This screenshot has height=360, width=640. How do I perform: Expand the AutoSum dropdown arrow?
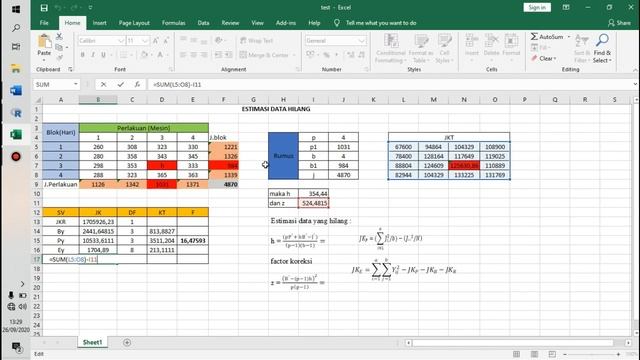569,37
